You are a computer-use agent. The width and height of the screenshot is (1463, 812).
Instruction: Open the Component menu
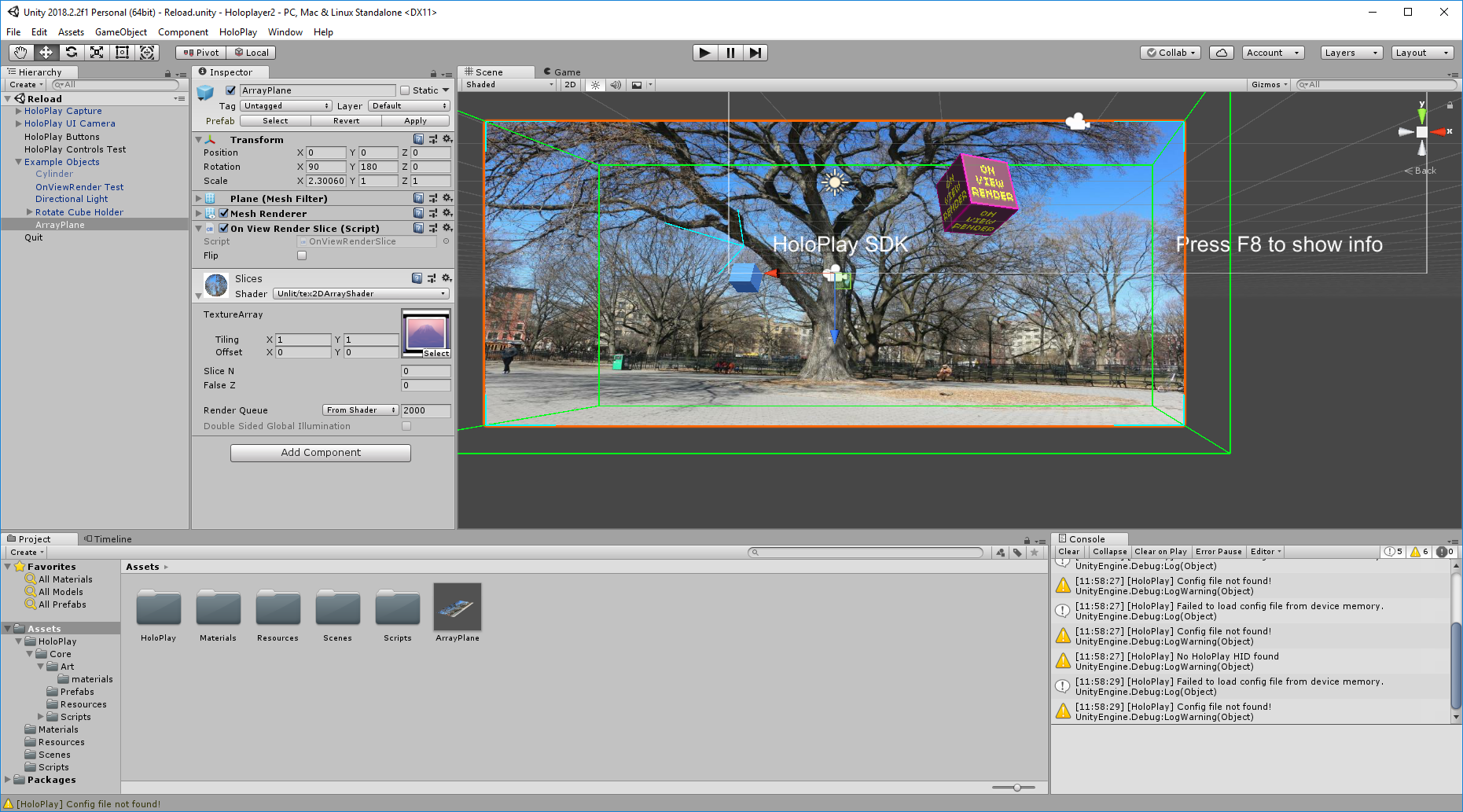coord(183,32)
